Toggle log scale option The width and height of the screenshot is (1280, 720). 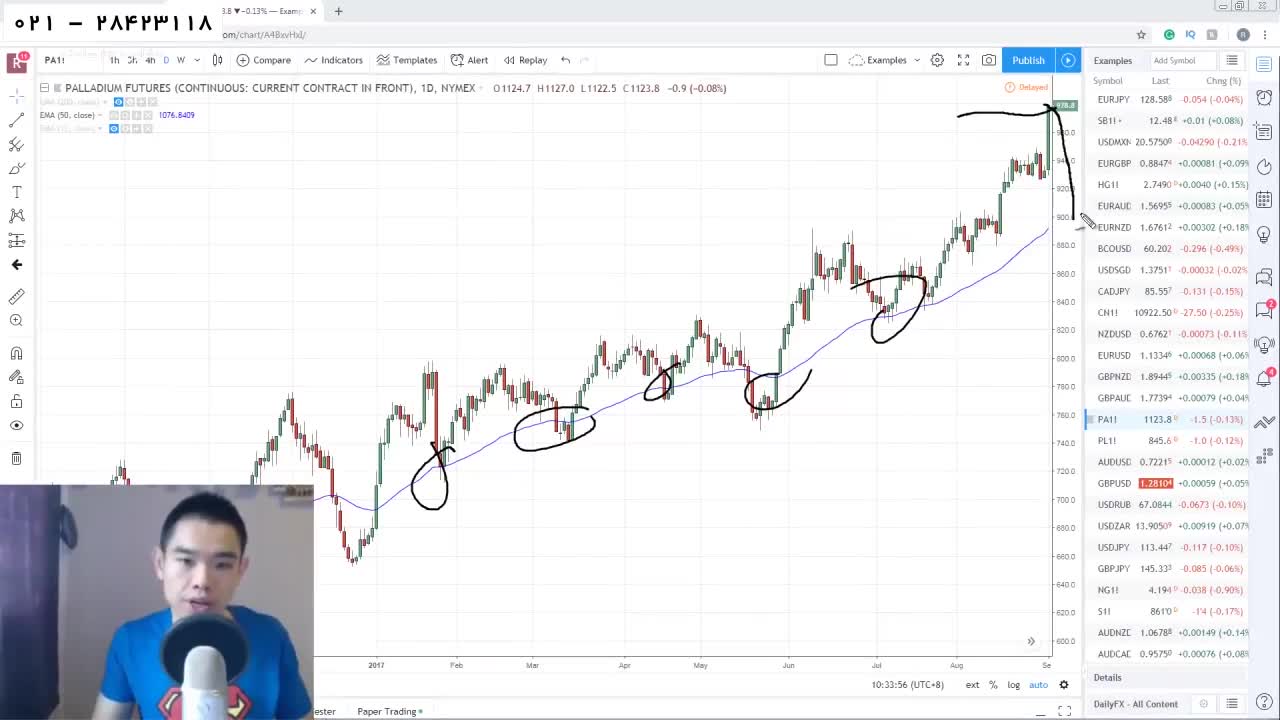point(1013,685)
